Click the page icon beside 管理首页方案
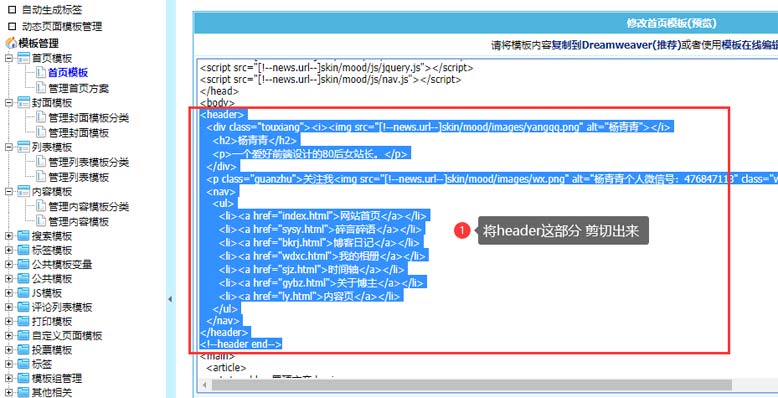This screenshot has width=778, height=398. (x=41, y=88)
